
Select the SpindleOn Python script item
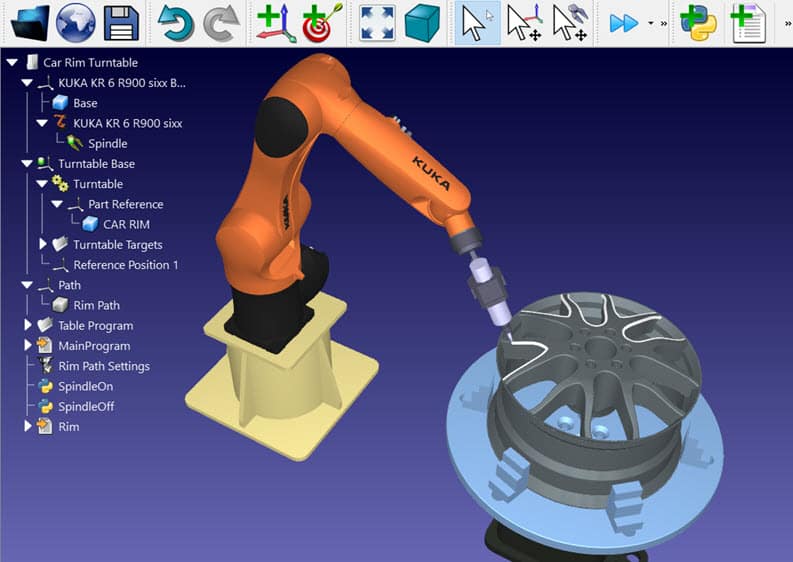tap(85, 386)
